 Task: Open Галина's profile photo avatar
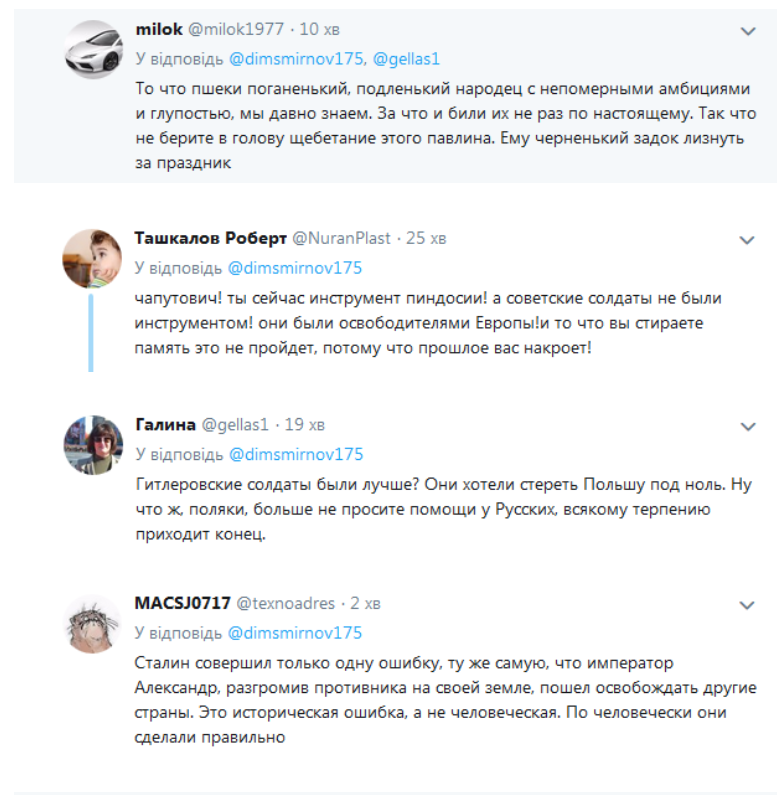point(93,445)
